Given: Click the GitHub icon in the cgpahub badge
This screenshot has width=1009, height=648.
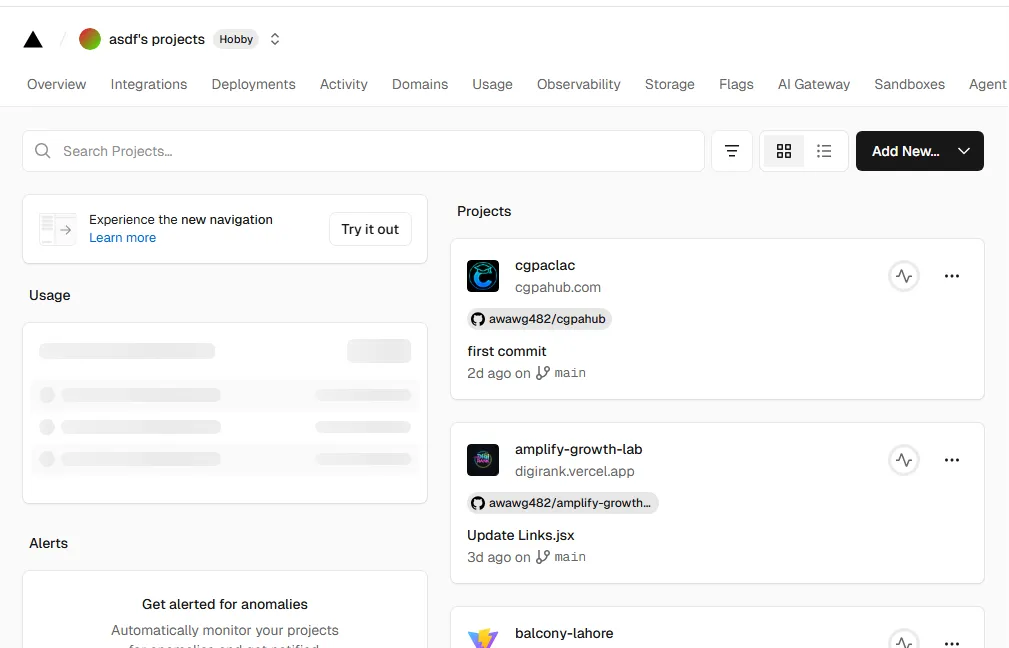Looking at the screenshot, I should (477, 319).
